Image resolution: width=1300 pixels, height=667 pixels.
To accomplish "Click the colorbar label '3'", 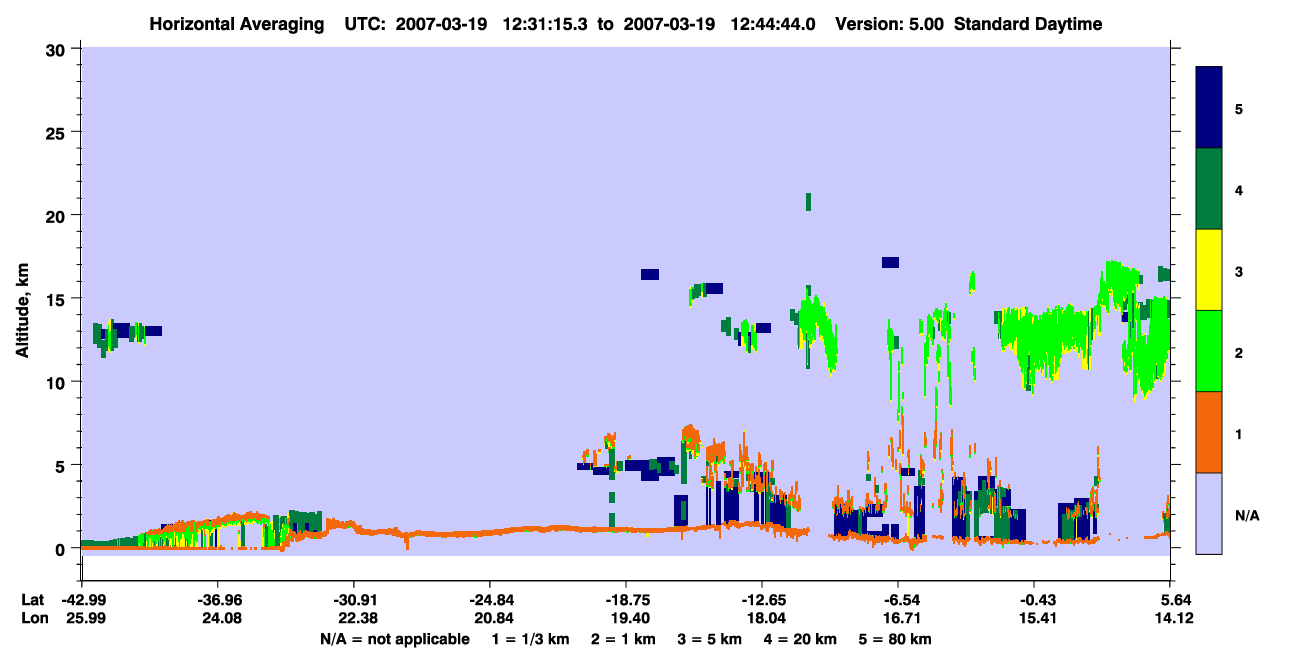I will tap(1238, 270).
